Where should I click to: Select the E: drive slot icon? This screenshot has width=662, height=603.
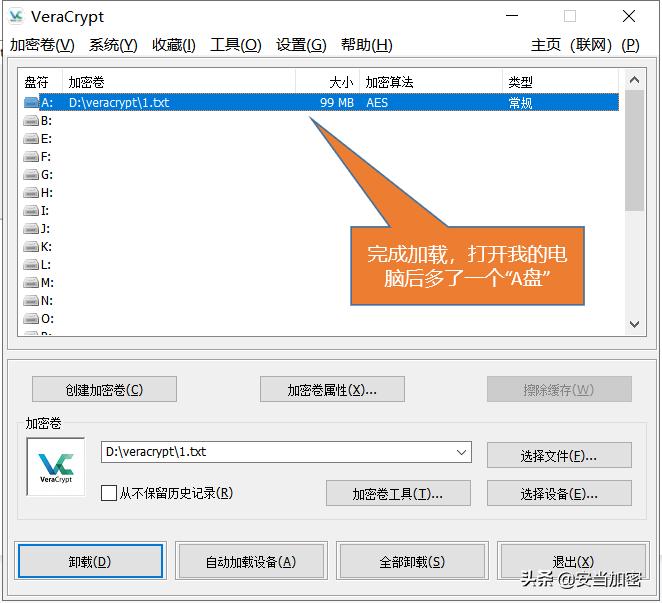click(x=31, y=139)
